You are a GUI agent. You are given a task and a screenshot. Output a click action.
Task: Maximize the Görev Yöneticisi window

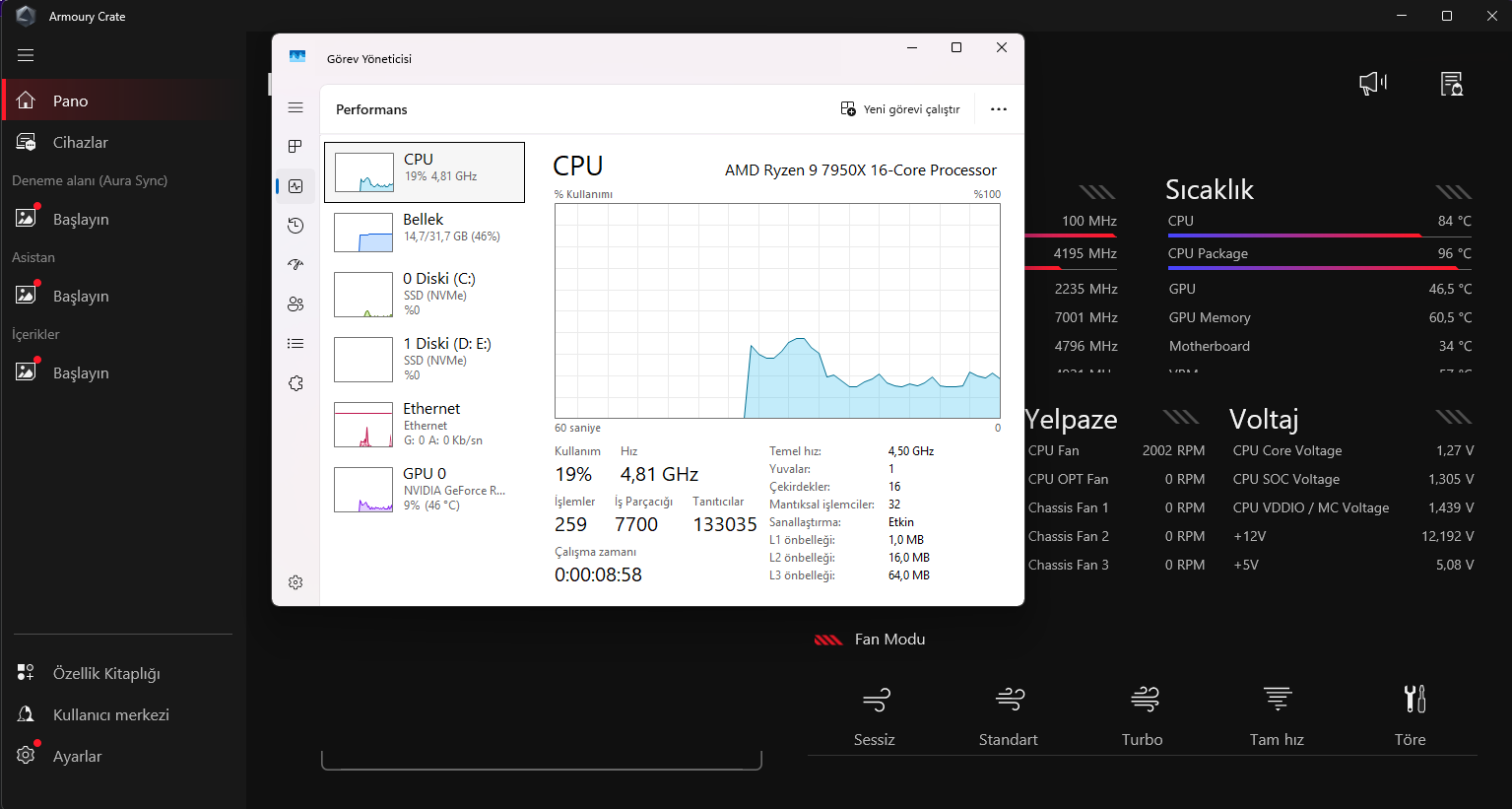(x=955, y=47)
